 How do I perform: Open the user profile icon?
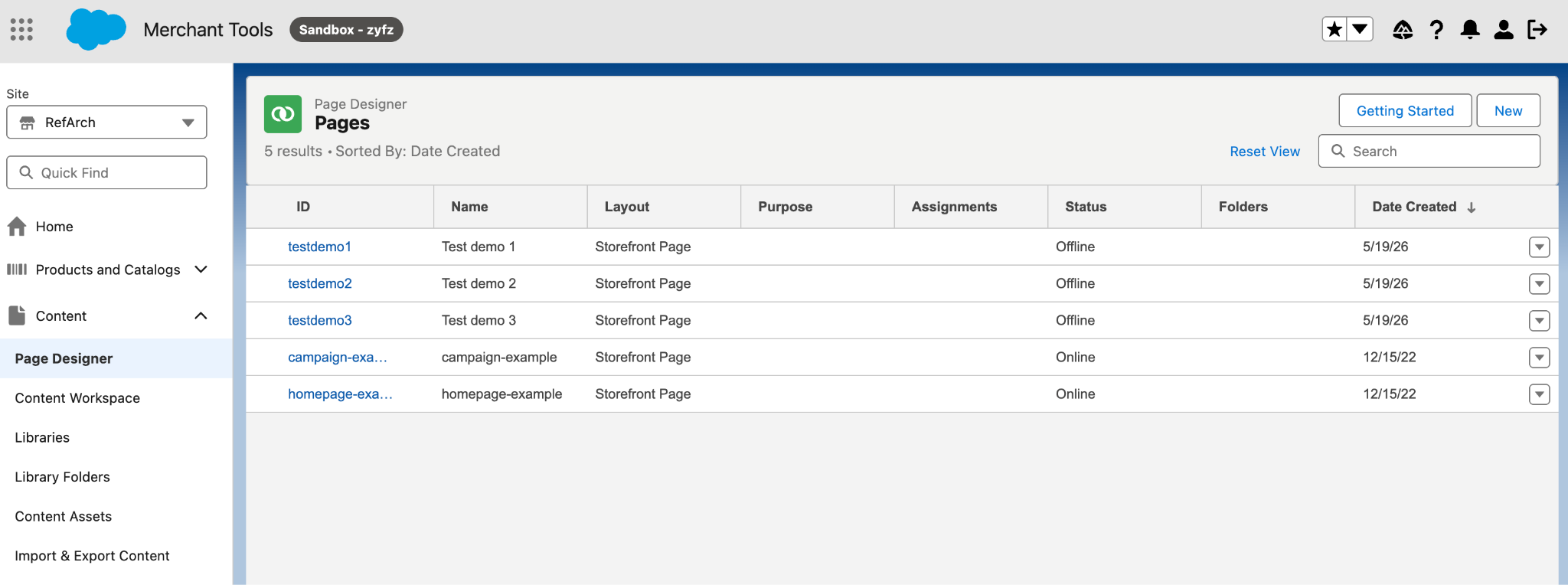pos(1504,29)
